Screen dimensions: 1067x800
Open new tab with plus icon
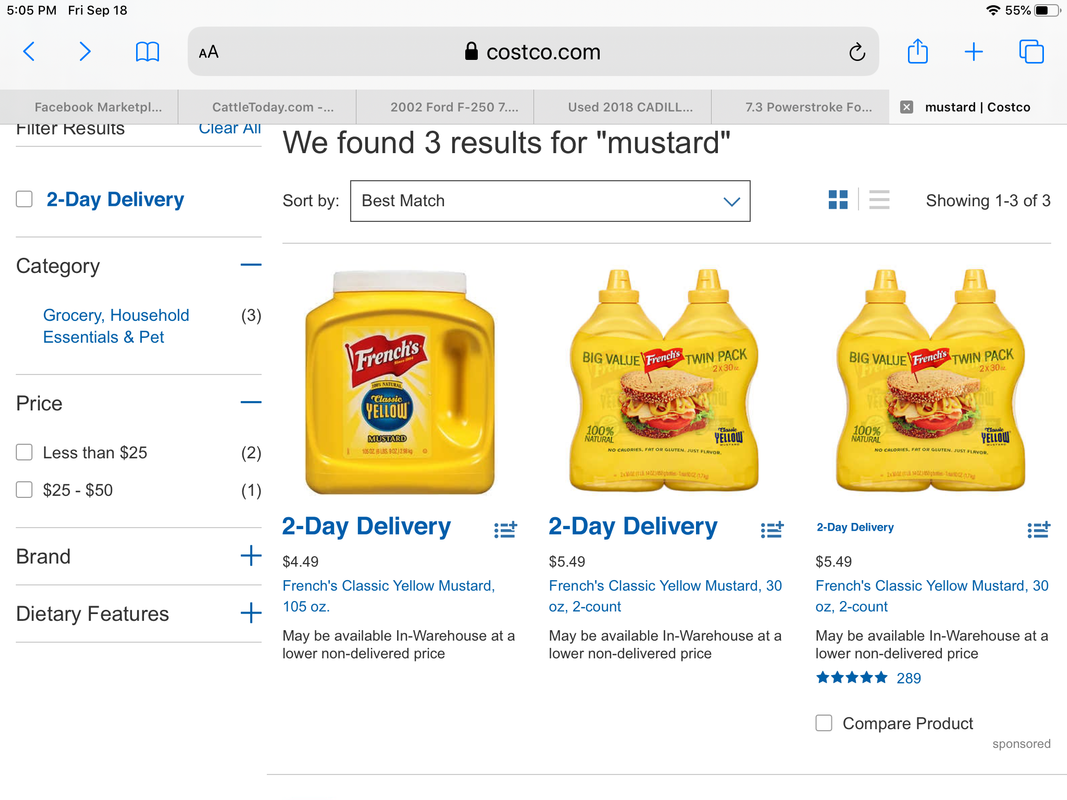pos(974,52)
